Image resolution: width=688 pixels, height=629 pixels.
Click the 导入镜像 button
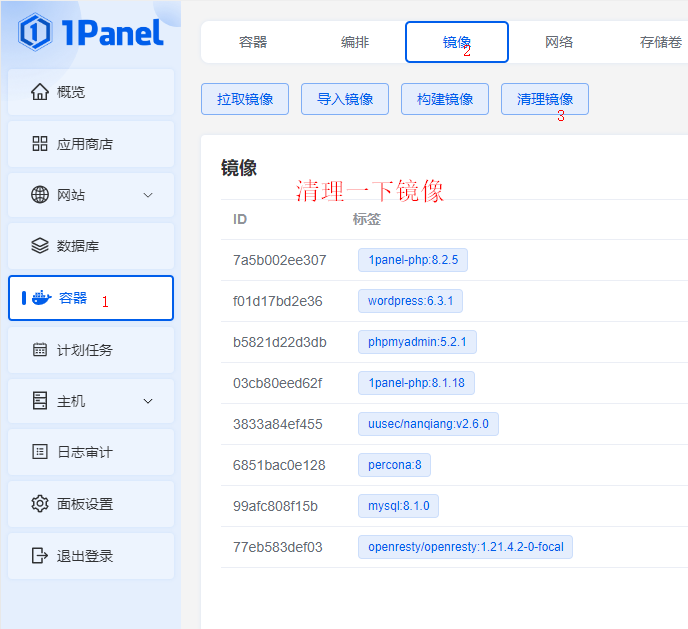pyautogui.click(x=345, y=99)
